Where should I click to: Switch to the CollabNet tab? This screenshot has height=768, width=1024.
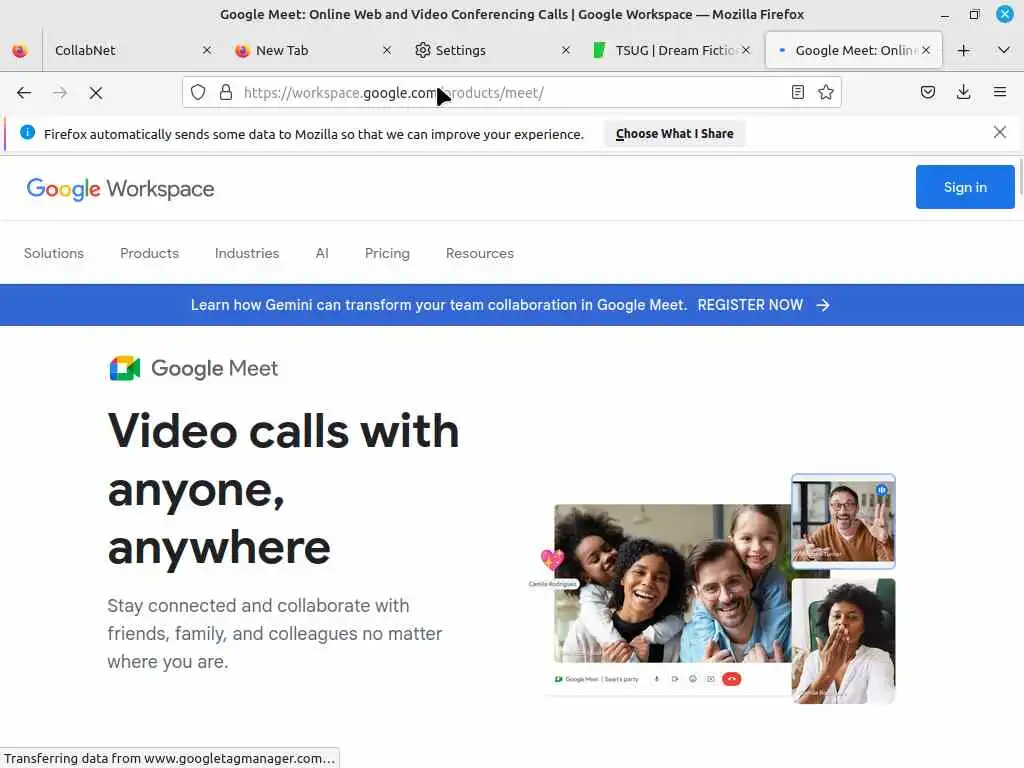[x=131, y=50]
